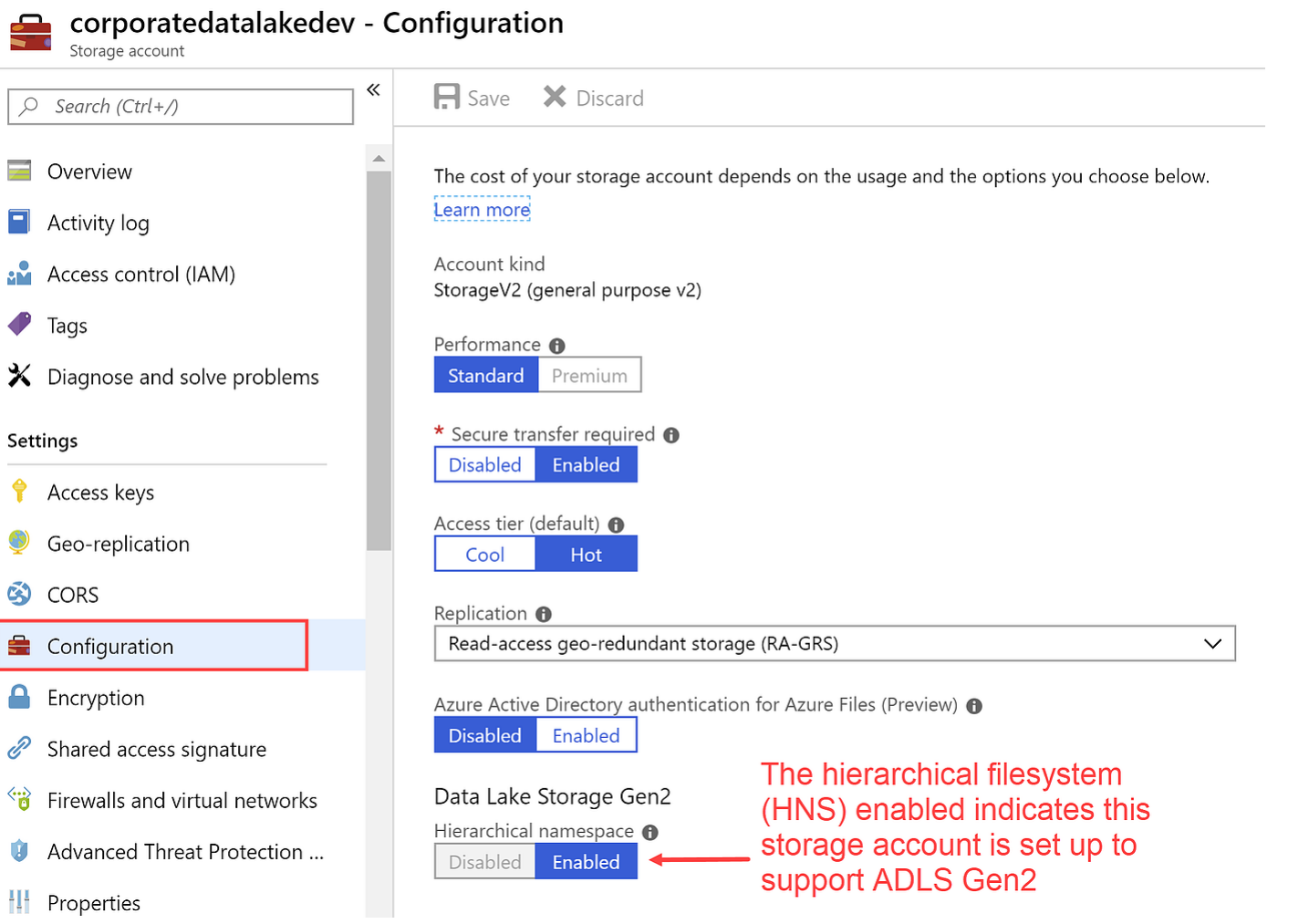Click the Activity log icon
Image resolution: width=1309 pixels, height=924 pixels.
point(19,222)
